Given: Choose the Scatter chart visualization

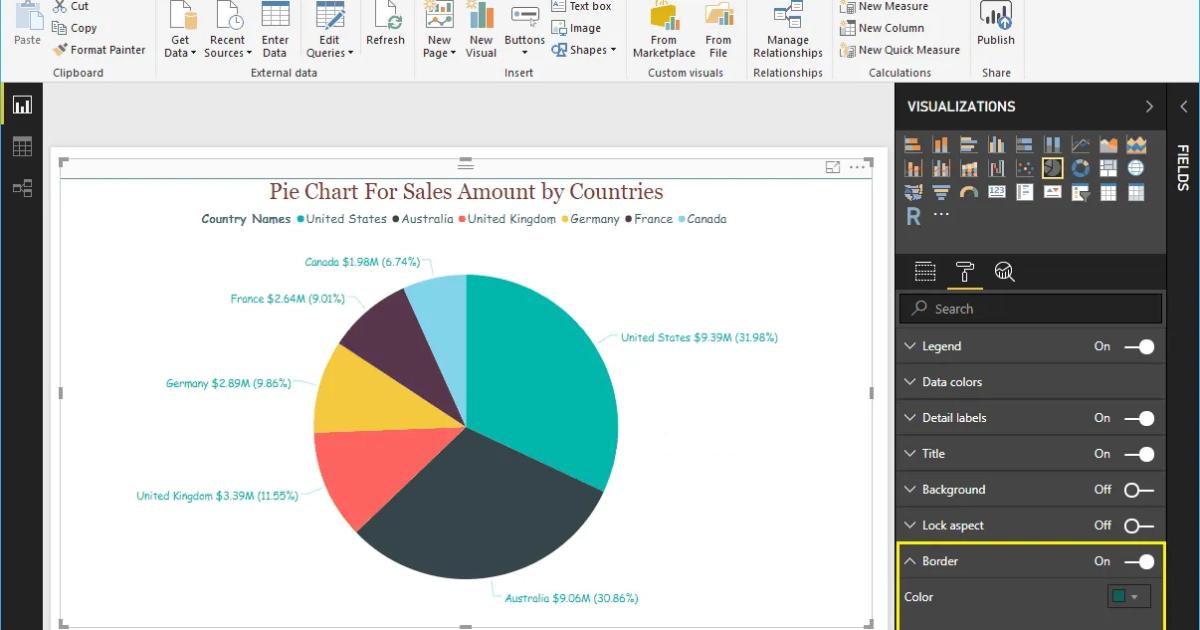Looking at the screenshot, I should (x=1025, y=167).
